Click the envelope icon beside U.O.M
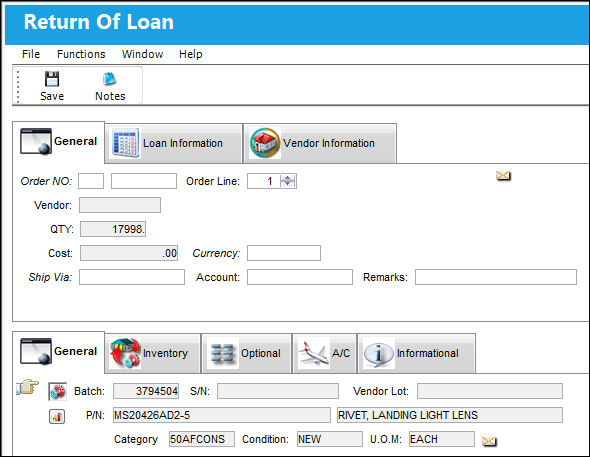 tap(489, 441)
